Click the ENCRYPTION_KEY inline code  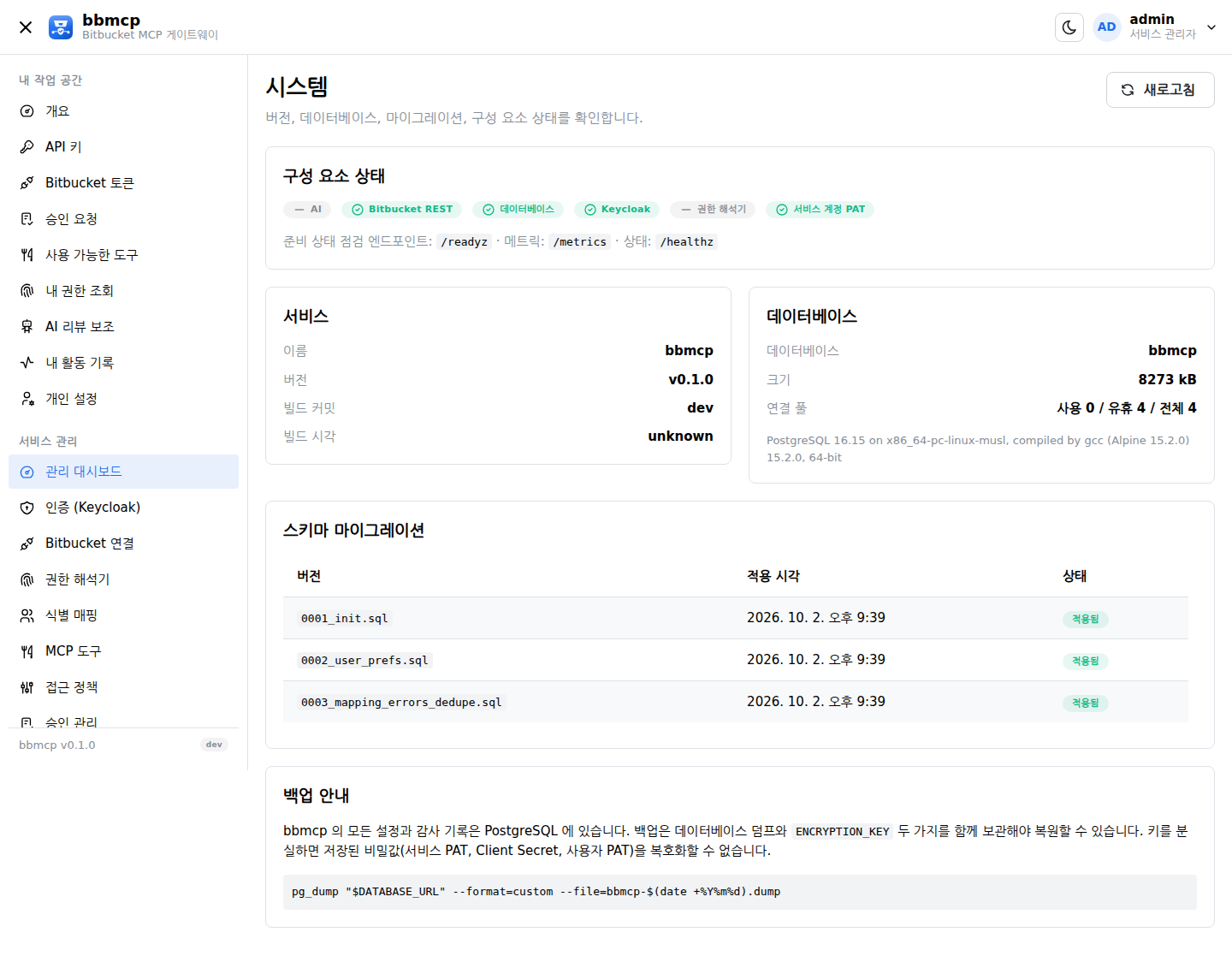[843, 832]
